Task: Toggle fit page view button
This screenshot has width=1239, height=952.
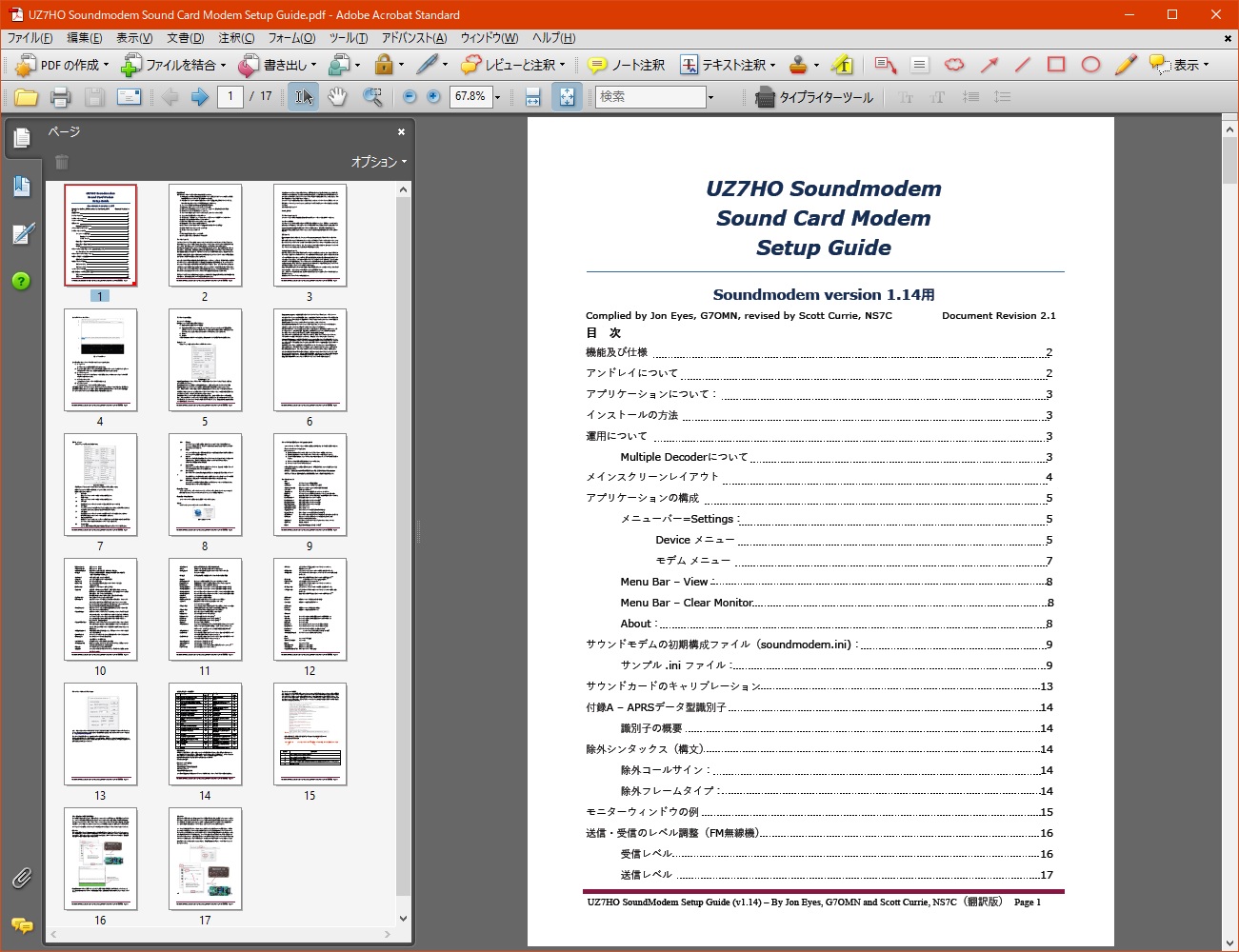Action: pos(567,97)
